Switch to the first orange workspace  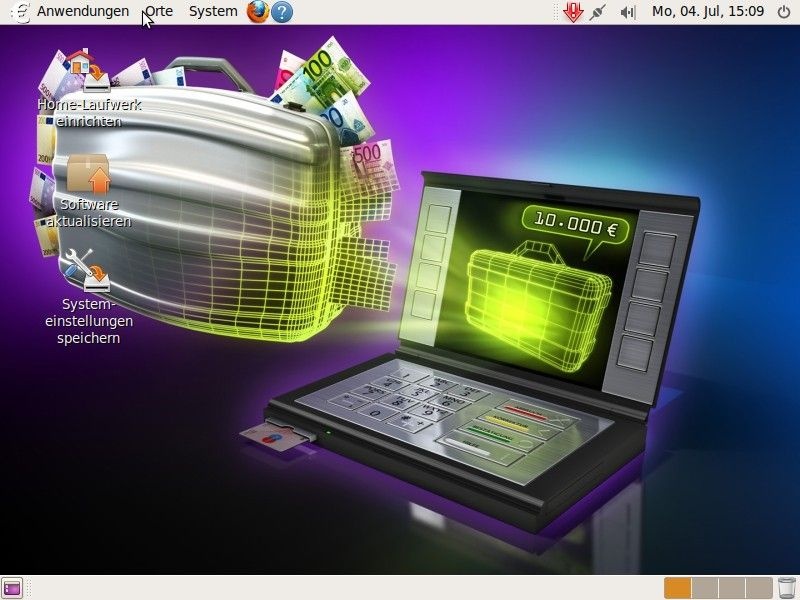pyautogui.click(x=678, y=588)
